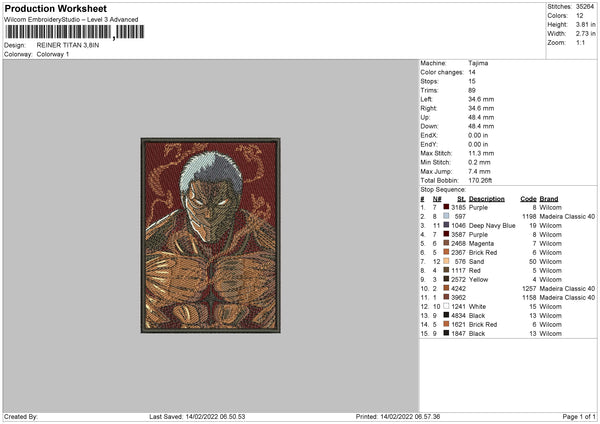Click the Total Bobbin value
Screen dimensions: 600x424
(483, 180)
